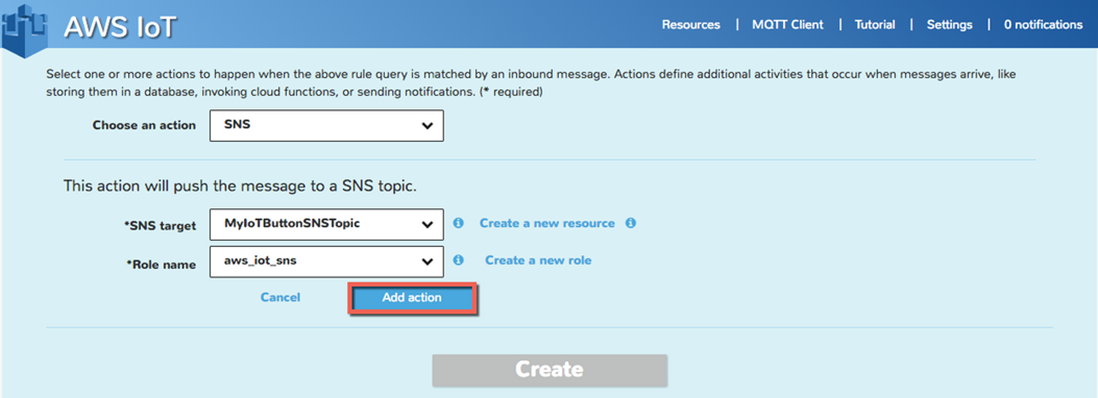Open the Tutorial menu item

875,25
